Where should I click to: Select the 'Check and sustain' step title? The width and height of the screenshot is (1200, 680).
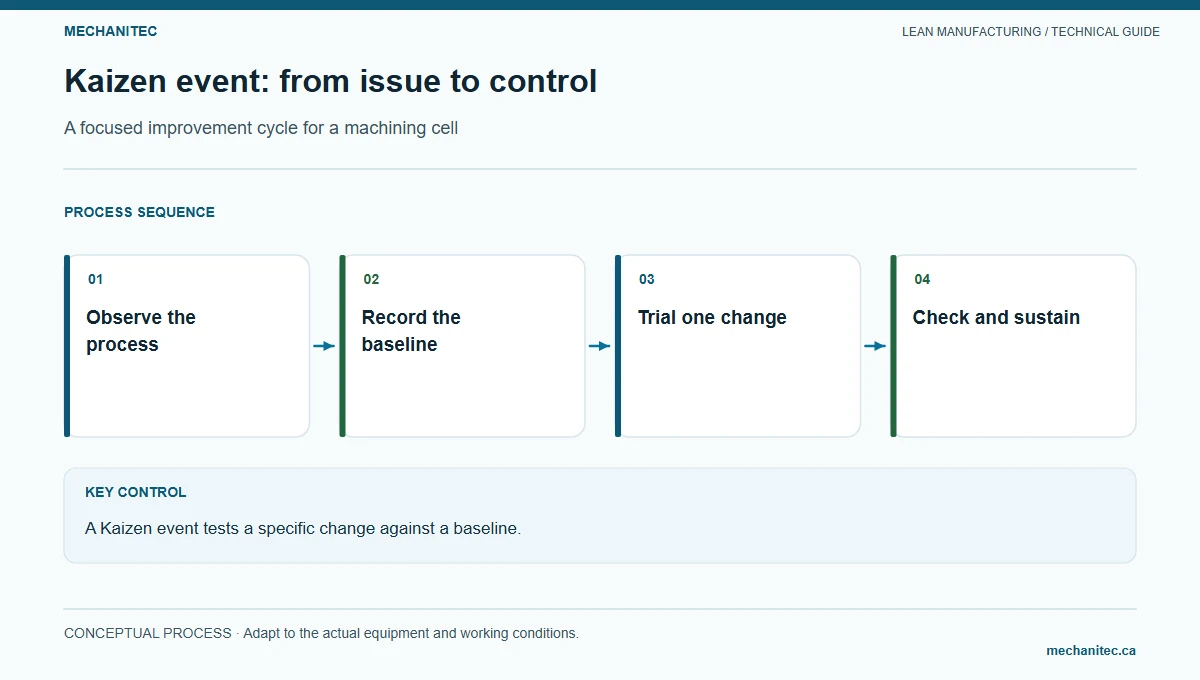[x=996, y=317]
